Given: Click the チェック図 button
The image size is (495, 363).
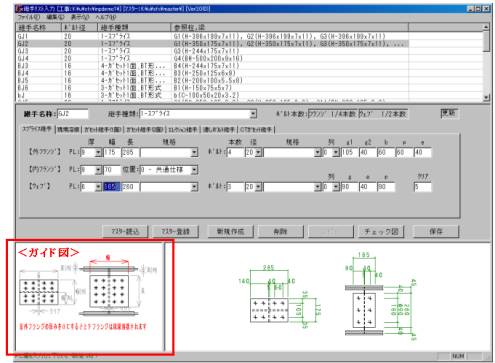Looking at the screenshot, I should (381, 231).
